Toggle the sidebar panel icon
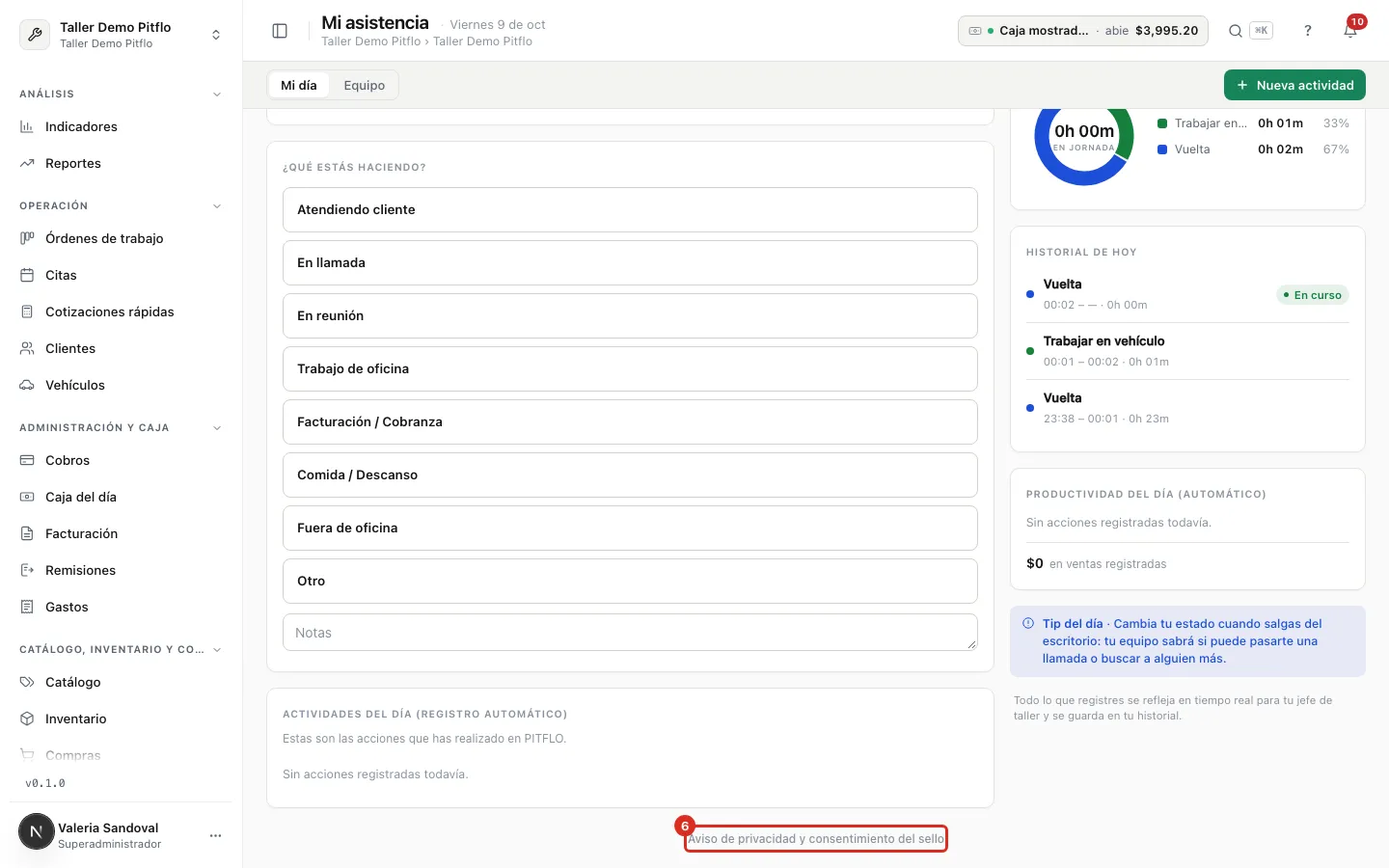Viewport: 1389px width, 868px height. coord(280,31)
